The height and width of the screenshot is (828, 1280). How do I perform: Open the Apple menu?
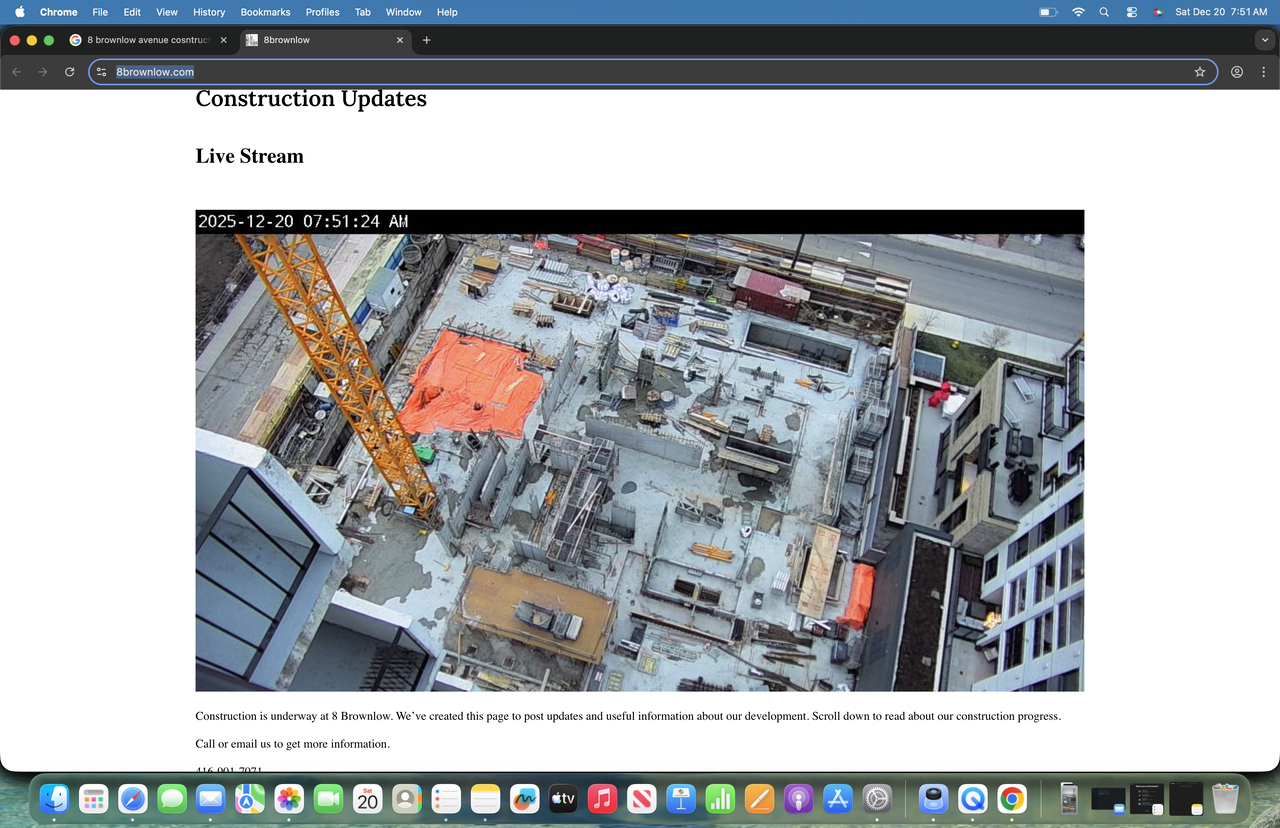[19, 12]
